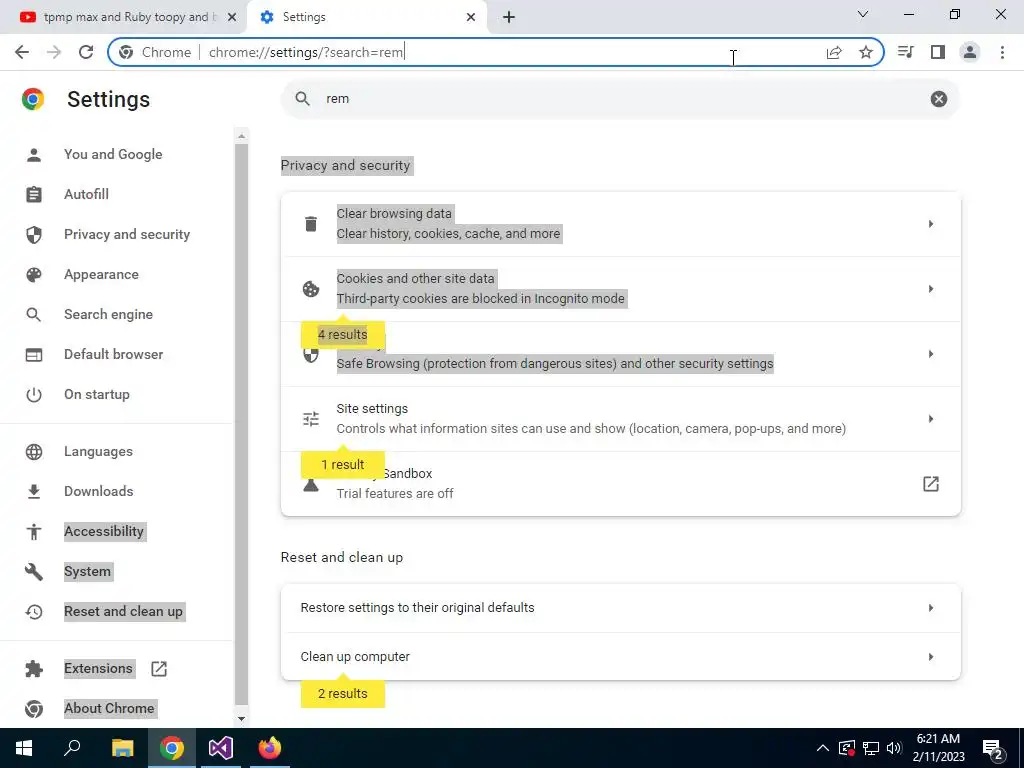Show hidden system tray icons
The height and width of the screenshot is (768, 1024).
(x=823, y=748)
